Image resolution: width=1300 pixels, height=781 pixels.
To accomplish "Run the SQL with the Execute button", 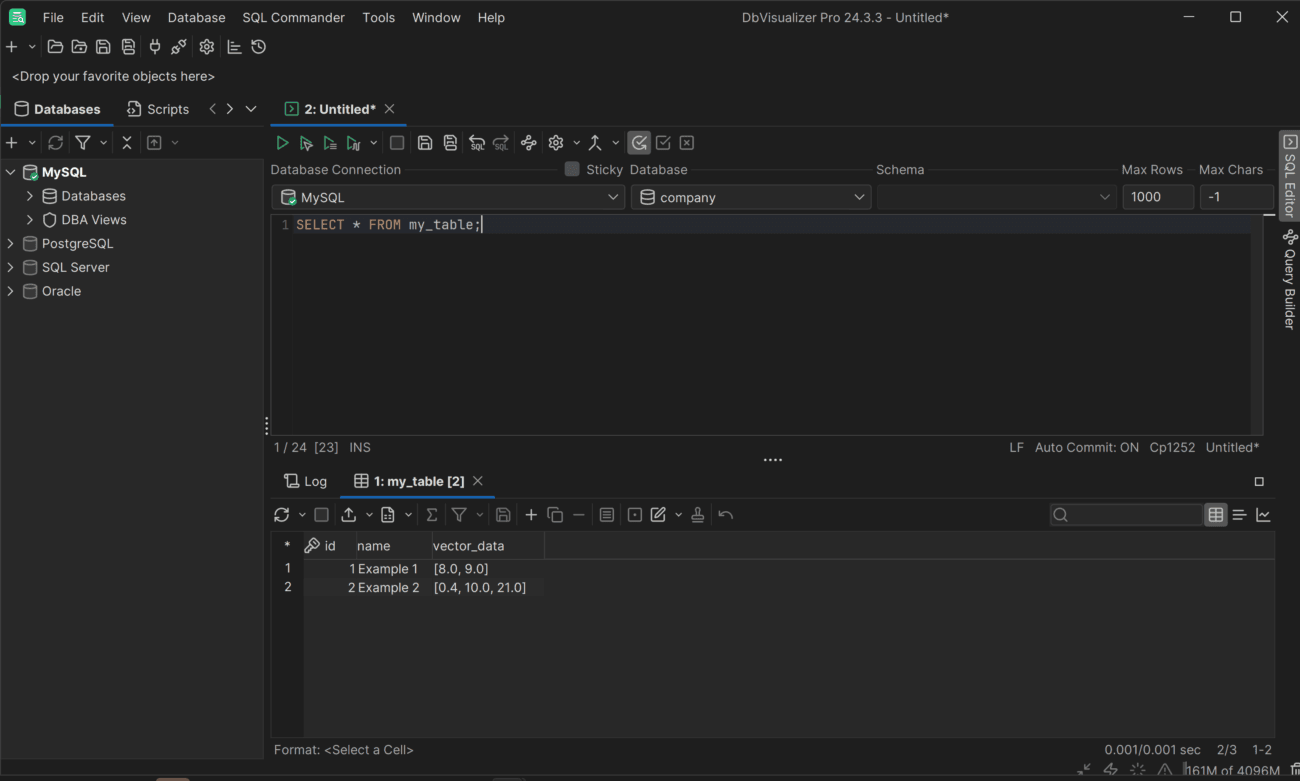I will point(282,143).
